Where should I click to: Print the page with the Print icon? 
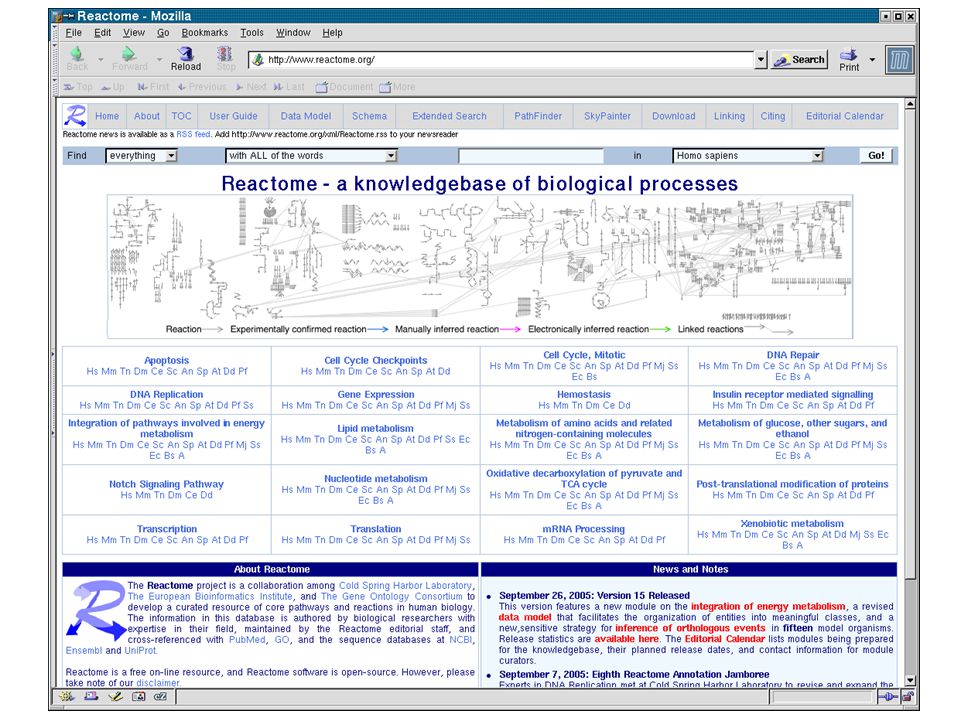(849, 59)
